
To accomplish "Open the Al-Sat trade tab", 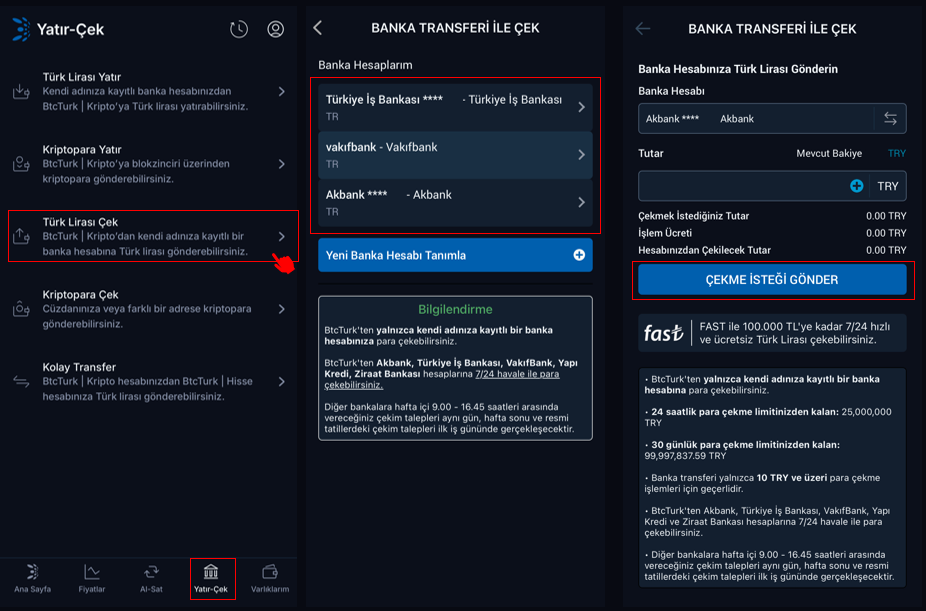I will click(x=151, y=579).
